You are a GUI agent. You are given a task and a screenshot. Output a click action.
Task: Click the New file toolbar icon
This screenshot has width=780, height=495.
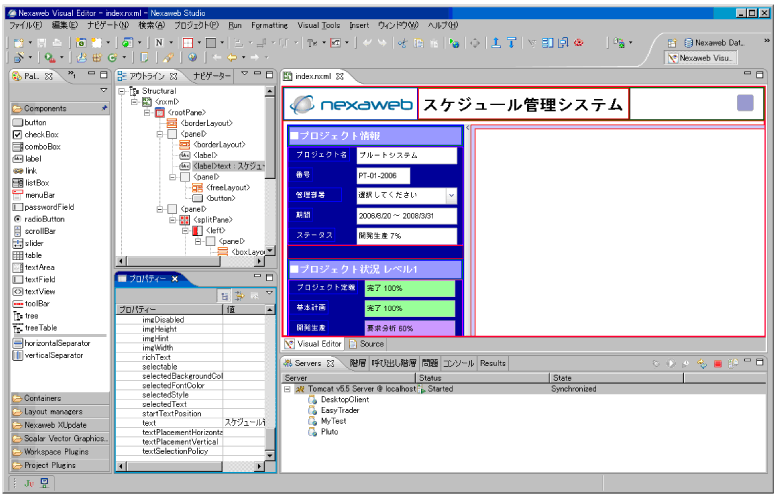point(18,43)
